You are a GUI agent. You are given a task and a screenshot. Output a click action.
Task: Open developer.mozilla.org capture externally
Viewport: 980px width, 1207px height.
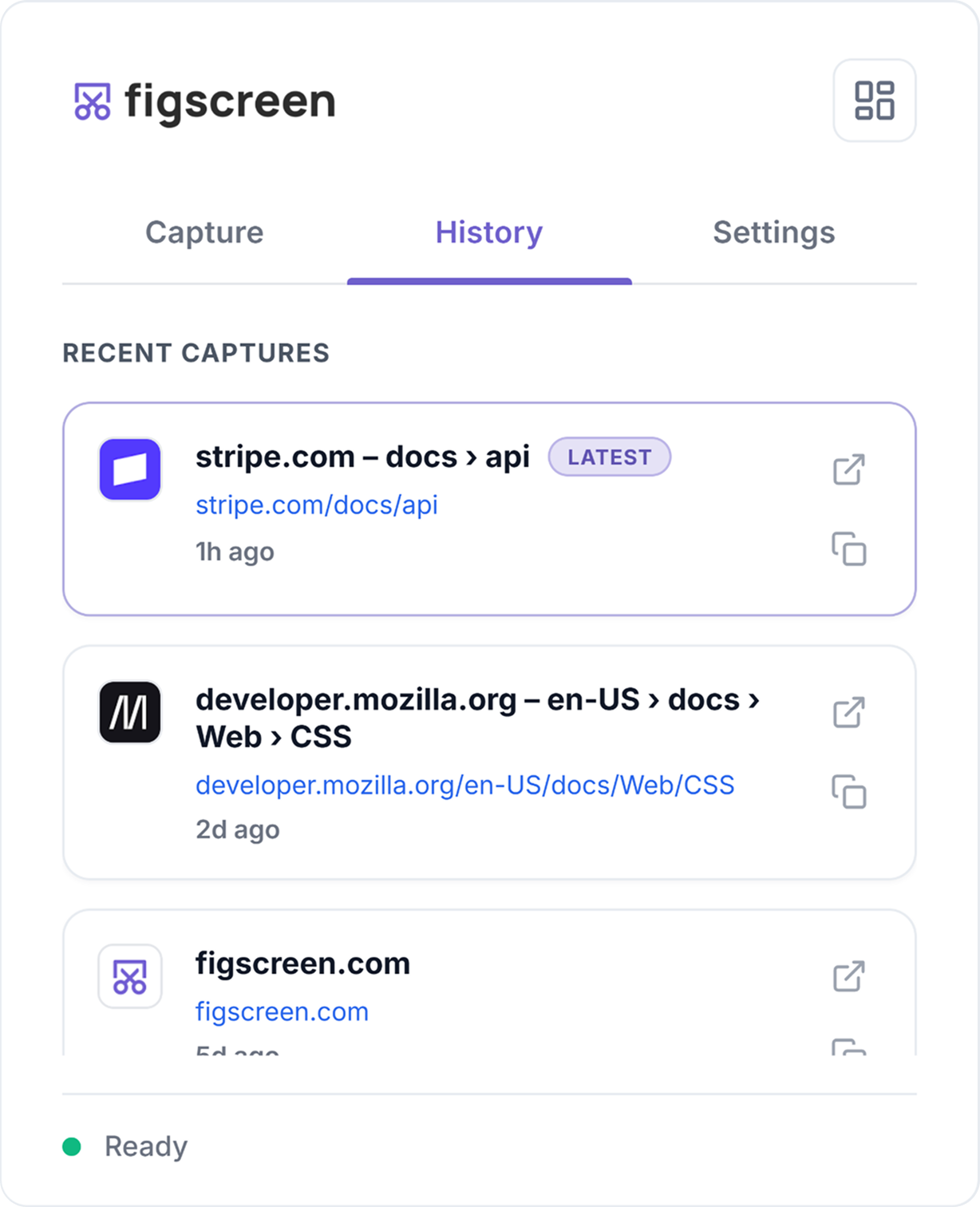[x=849, y=712]
